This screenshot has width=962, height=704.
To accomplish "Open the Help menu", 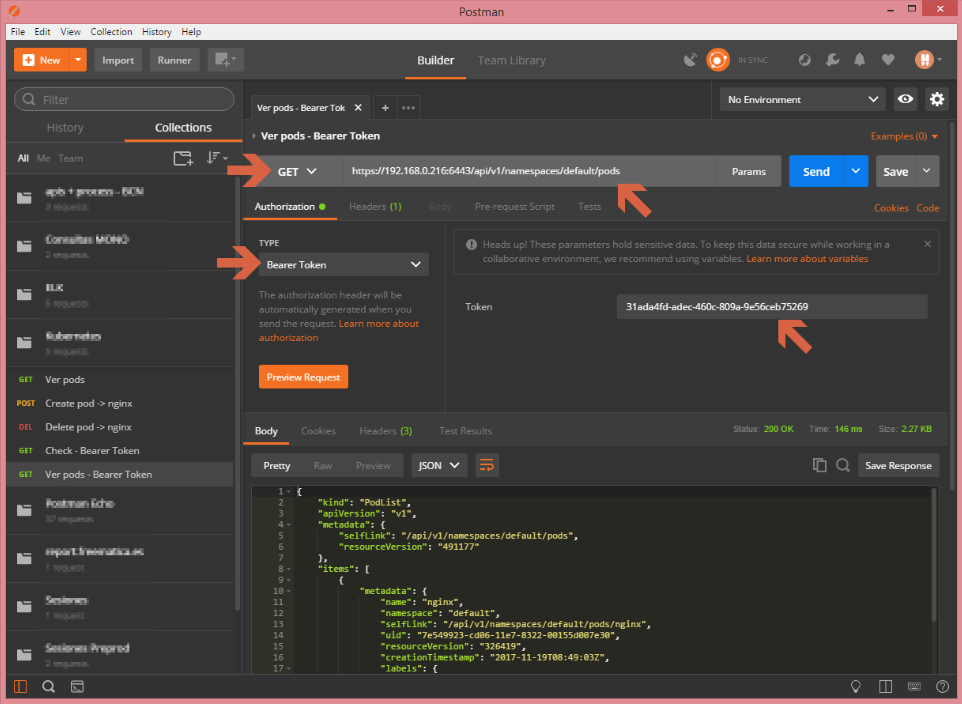I will point(191,32).
